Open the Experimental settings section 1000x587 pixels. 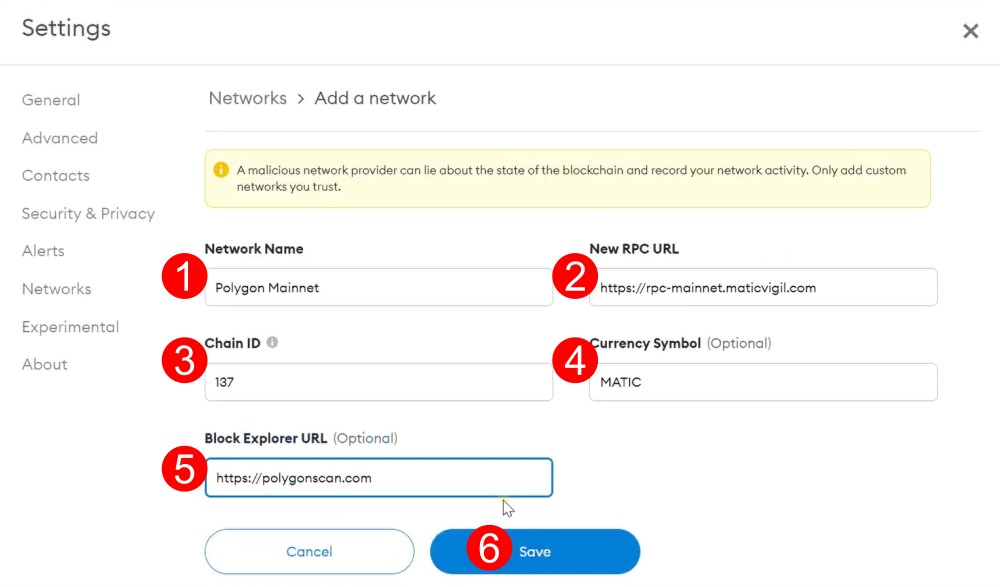70,327
